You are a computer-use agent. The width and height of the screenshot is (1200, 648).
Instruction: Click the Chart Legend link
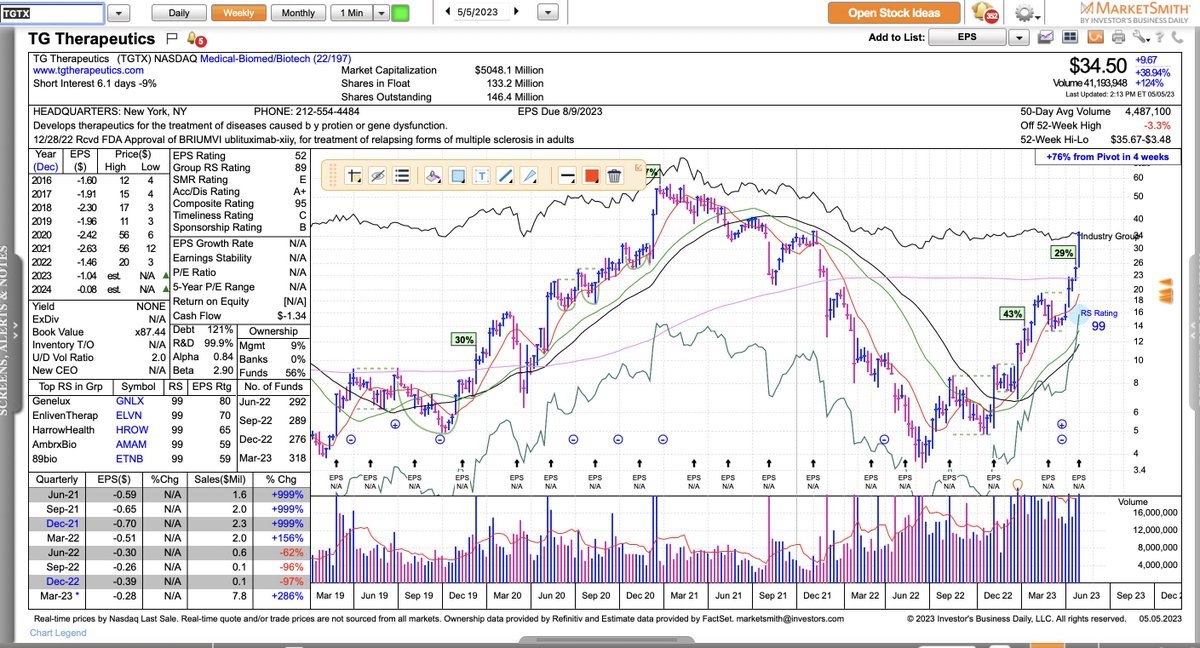tap(59, 634)
